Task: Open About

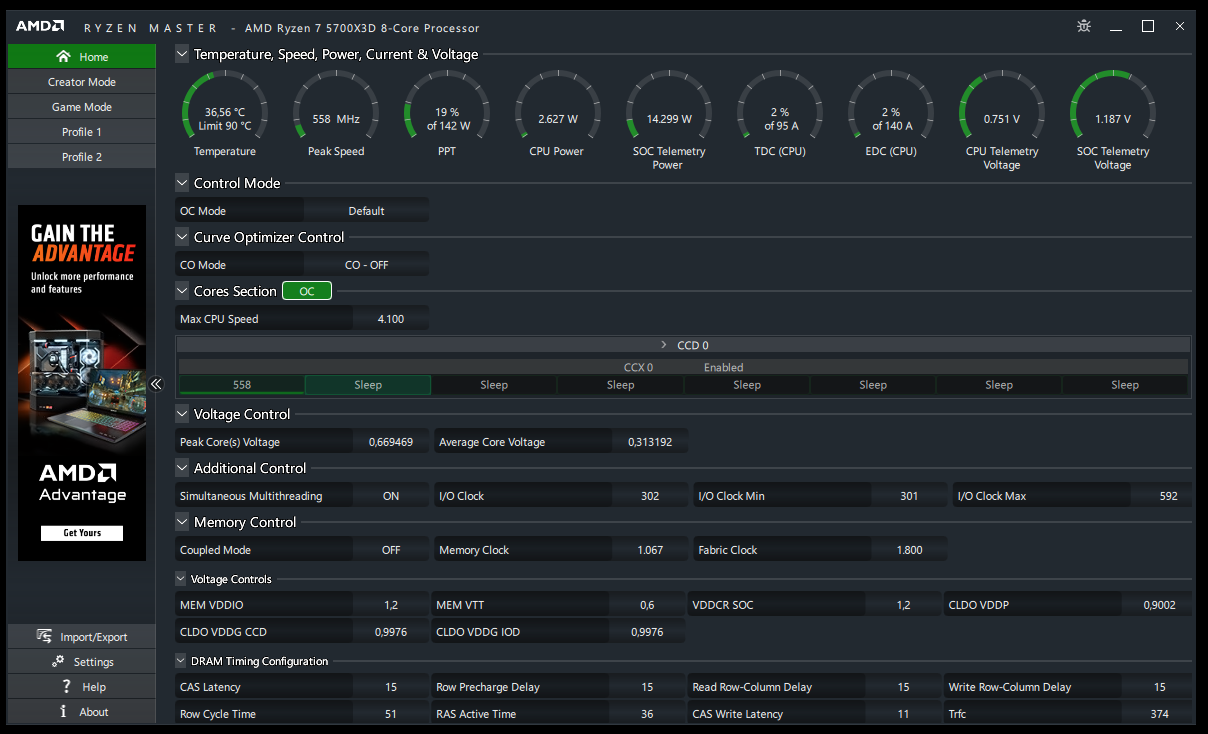Action: click(x=82, y=712)
